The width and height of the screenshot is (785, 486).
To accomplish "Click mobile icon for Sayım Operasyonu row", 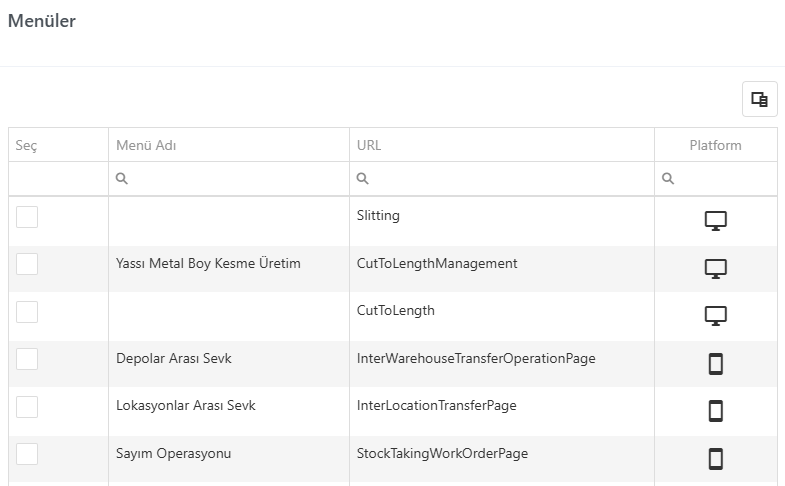I will (715, 458).
